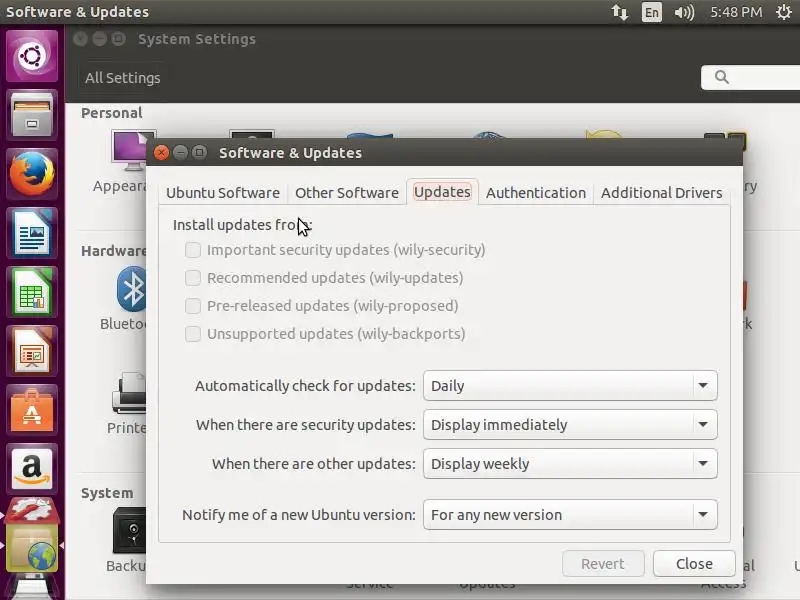Toggle Unsupported updates (wily-backports) checkbox

coord(193,334)
